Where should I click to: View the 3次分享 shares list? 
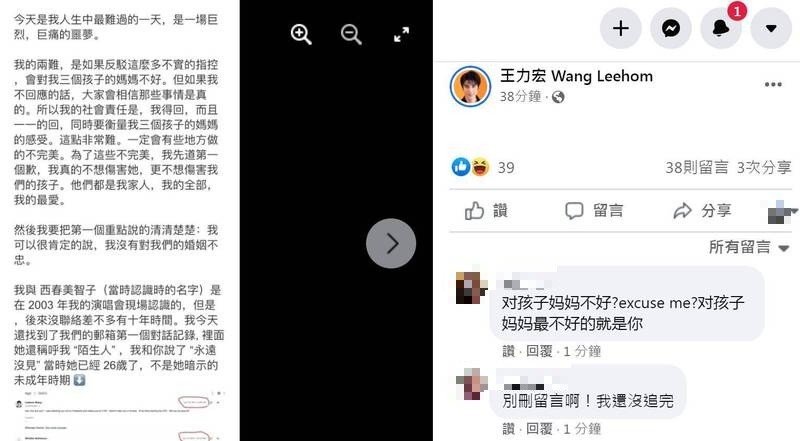pos(764,167)
